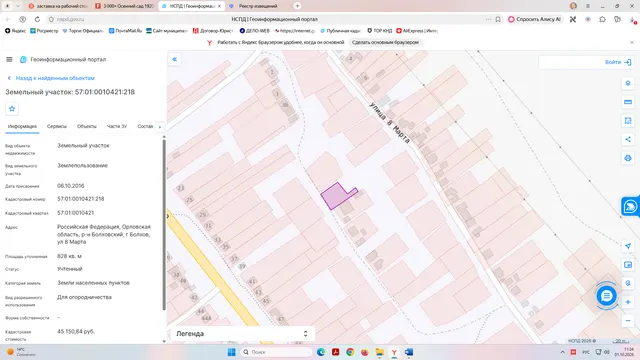Open the Росреестр bookmark
The image size is (640, 360).
[44, 31]
